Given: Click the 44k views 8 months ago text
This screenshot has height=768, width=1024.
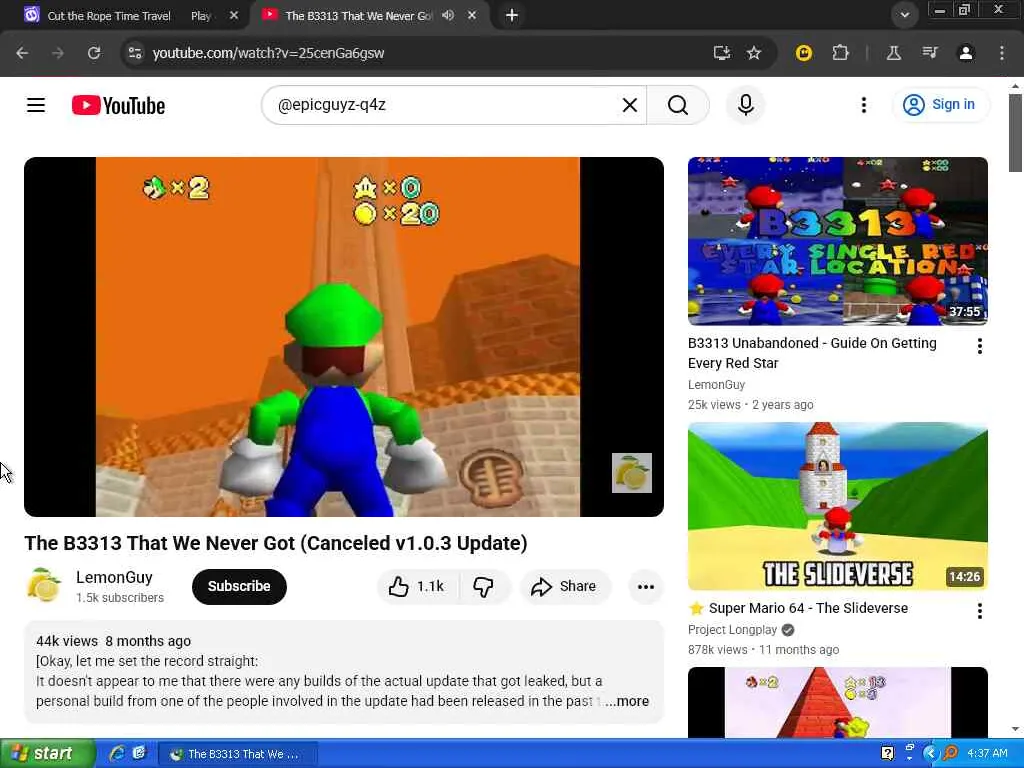Looking at the screenshot, I should 113,641.
